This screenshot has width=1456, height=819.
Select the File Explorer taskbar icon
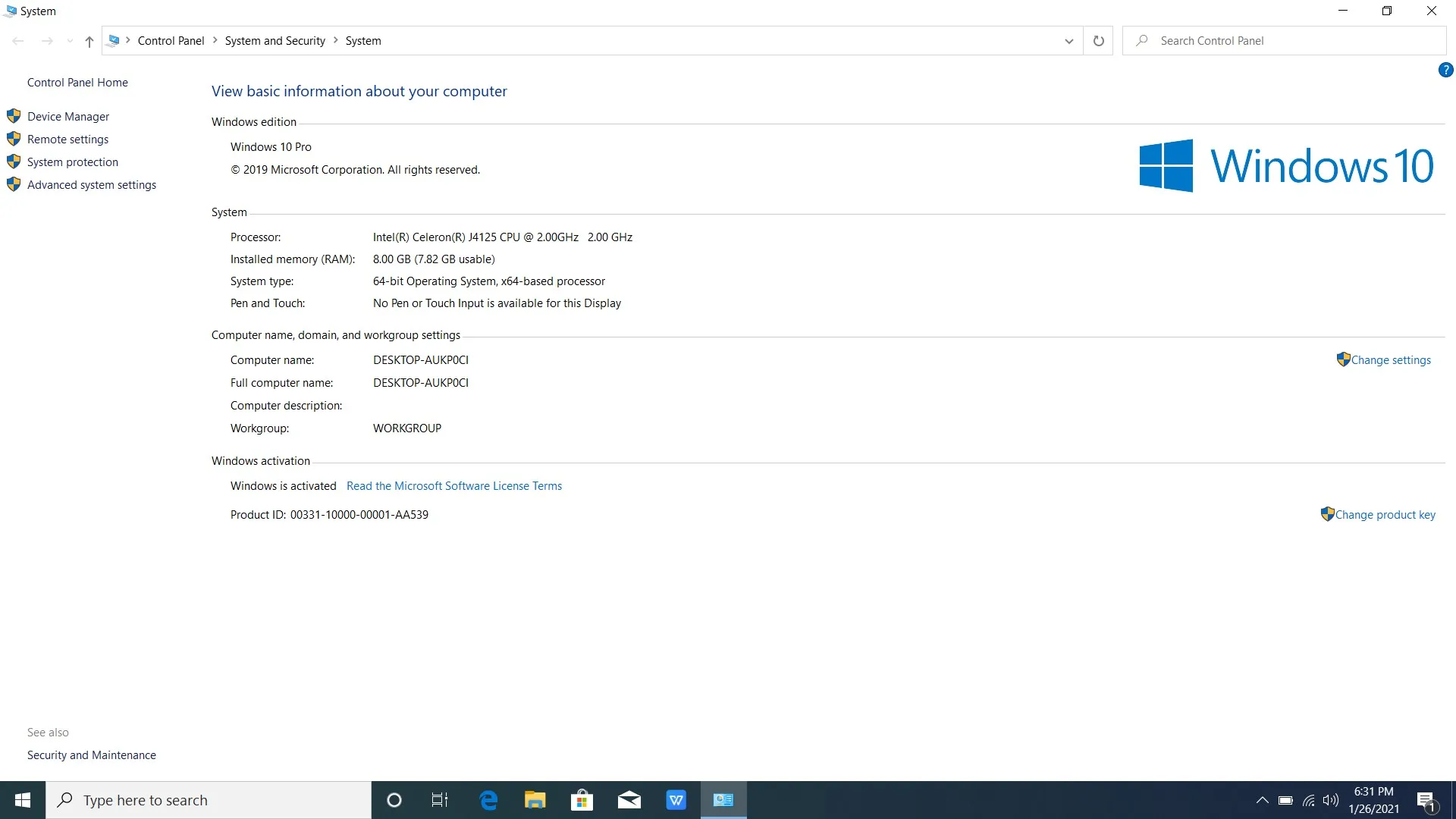coord(536,799)
